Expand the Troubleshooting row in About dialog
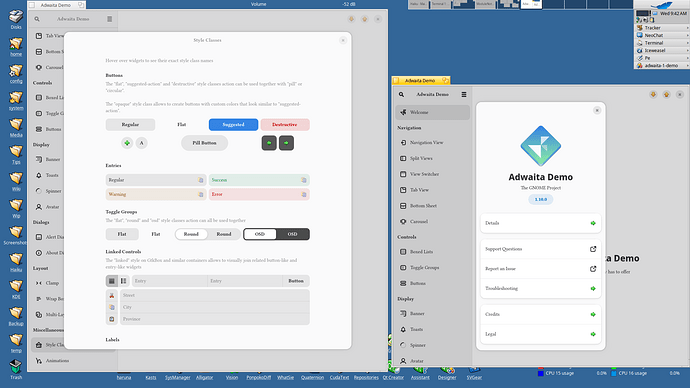This screenshot has width=690, height=388. coord(541,289)
